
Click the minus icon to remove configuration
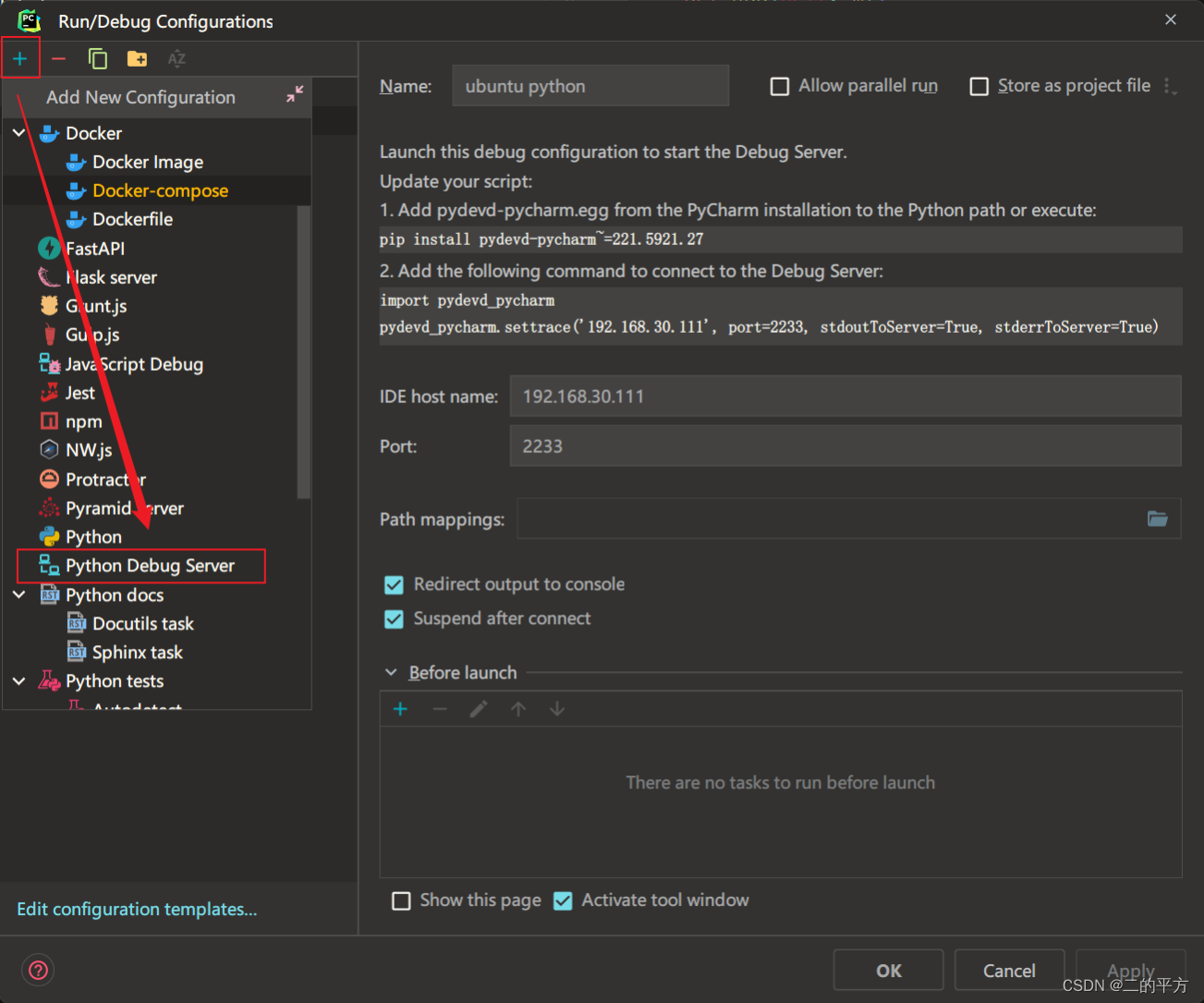click(59, 59)
